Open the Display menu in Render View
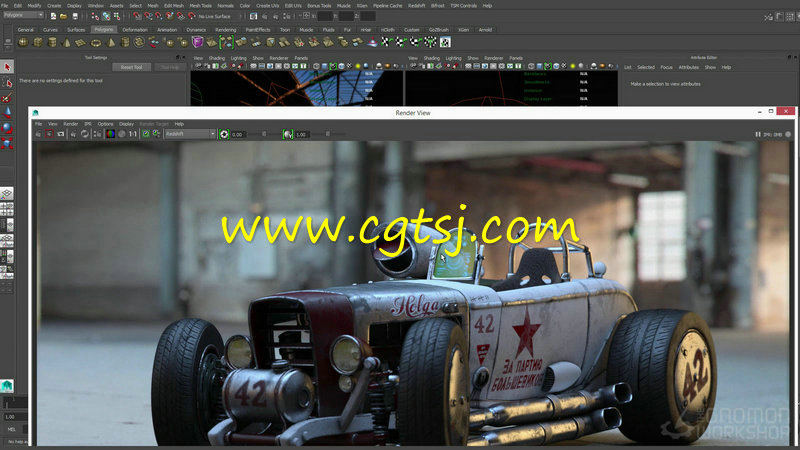800x450 pixels. (127, 124)
